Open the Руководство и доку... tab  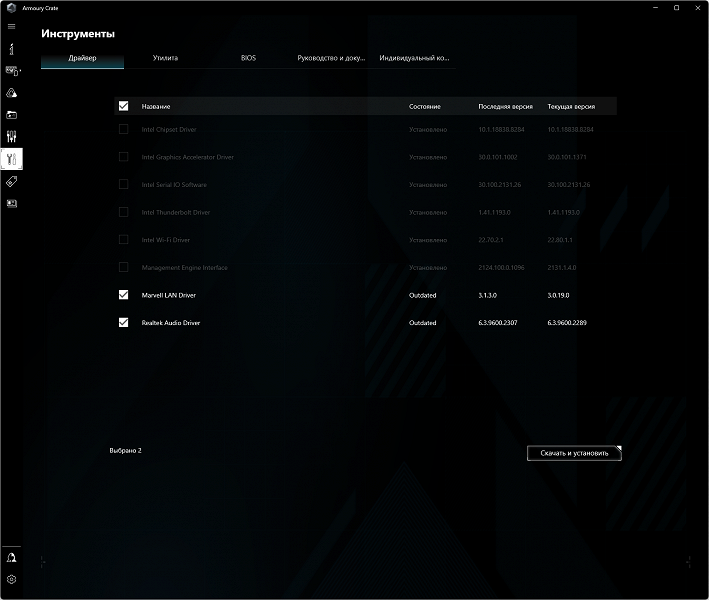click(x=331, y=58)
